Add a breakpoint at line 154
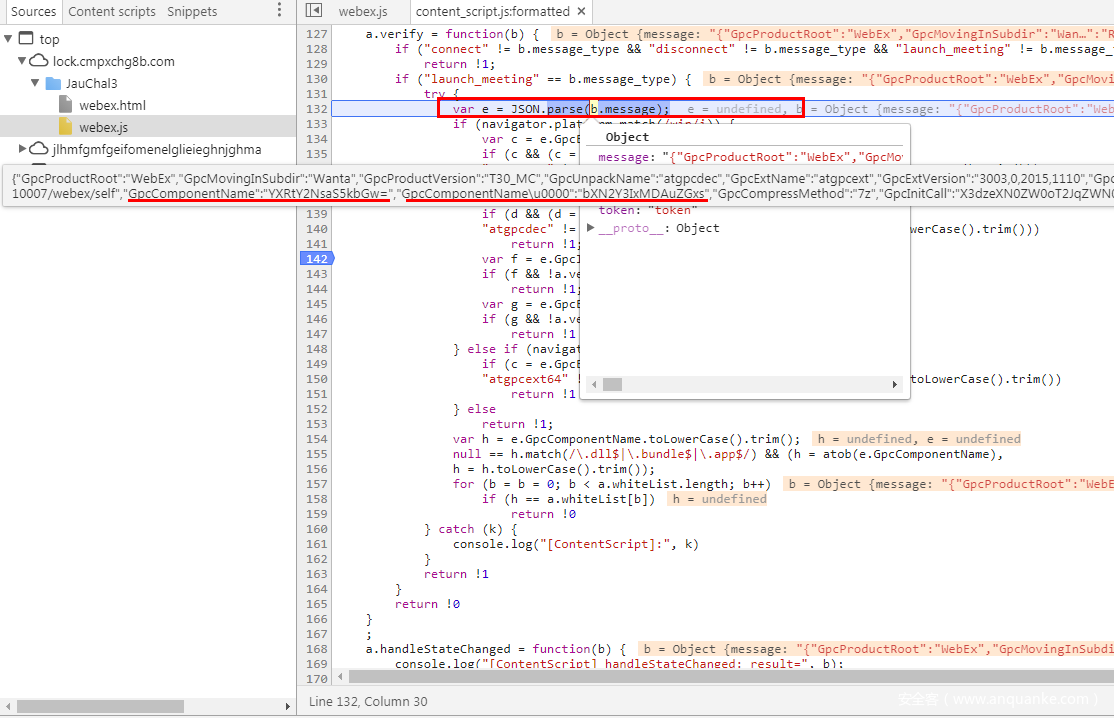This screenshot has width=1114, height=718. (316, 439)
